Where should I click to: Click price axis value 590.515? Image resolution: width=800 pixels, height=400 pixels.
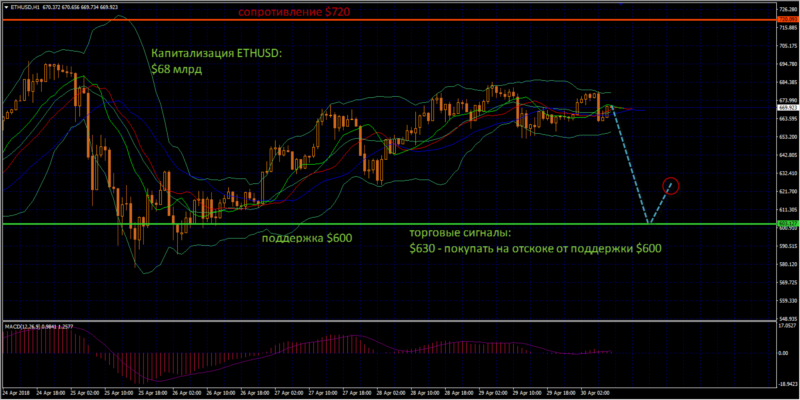pyautogui.click(x=788, y=246)
